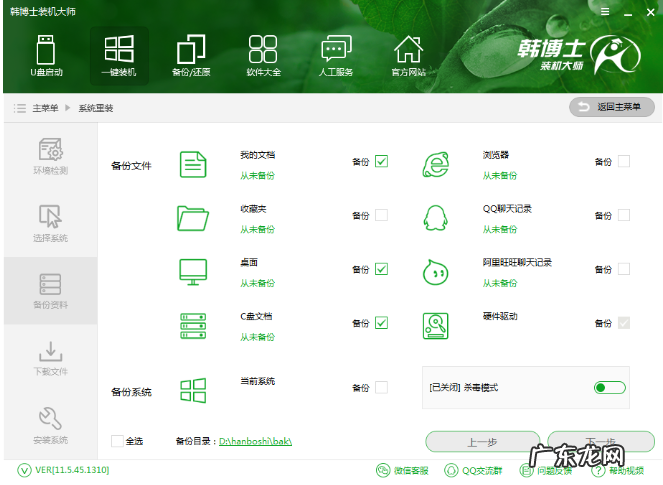The width and height of the screenshot is (663, 485).
Task: Click the 上一步 previous step button
Action: 482,442
